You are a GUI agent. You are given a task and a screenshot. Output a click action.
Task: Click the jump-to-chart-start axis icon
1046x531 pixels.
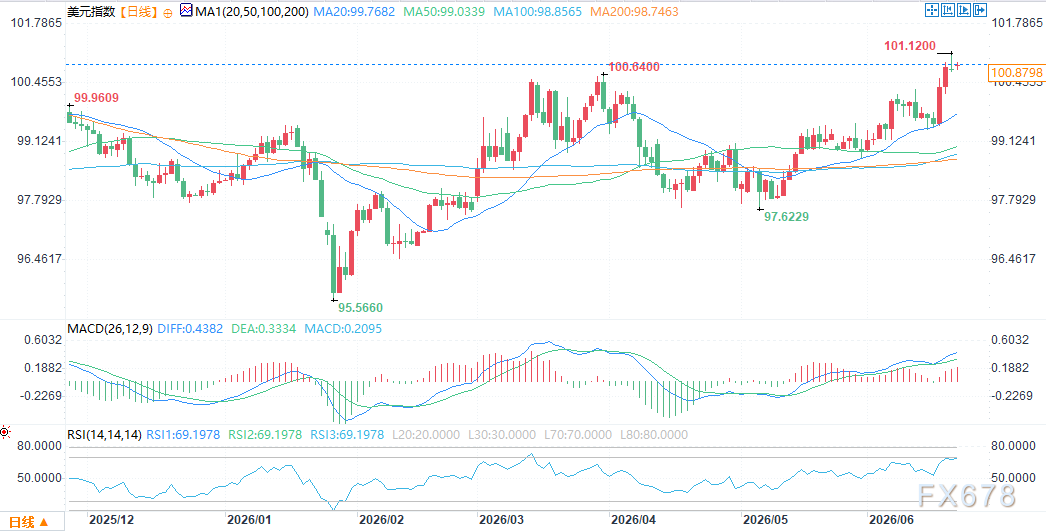[948, 10]
